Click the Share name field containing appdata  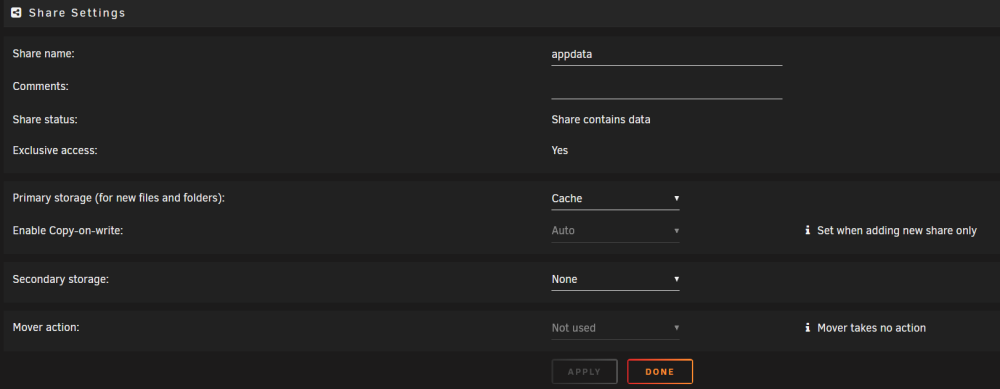[666, 55]
